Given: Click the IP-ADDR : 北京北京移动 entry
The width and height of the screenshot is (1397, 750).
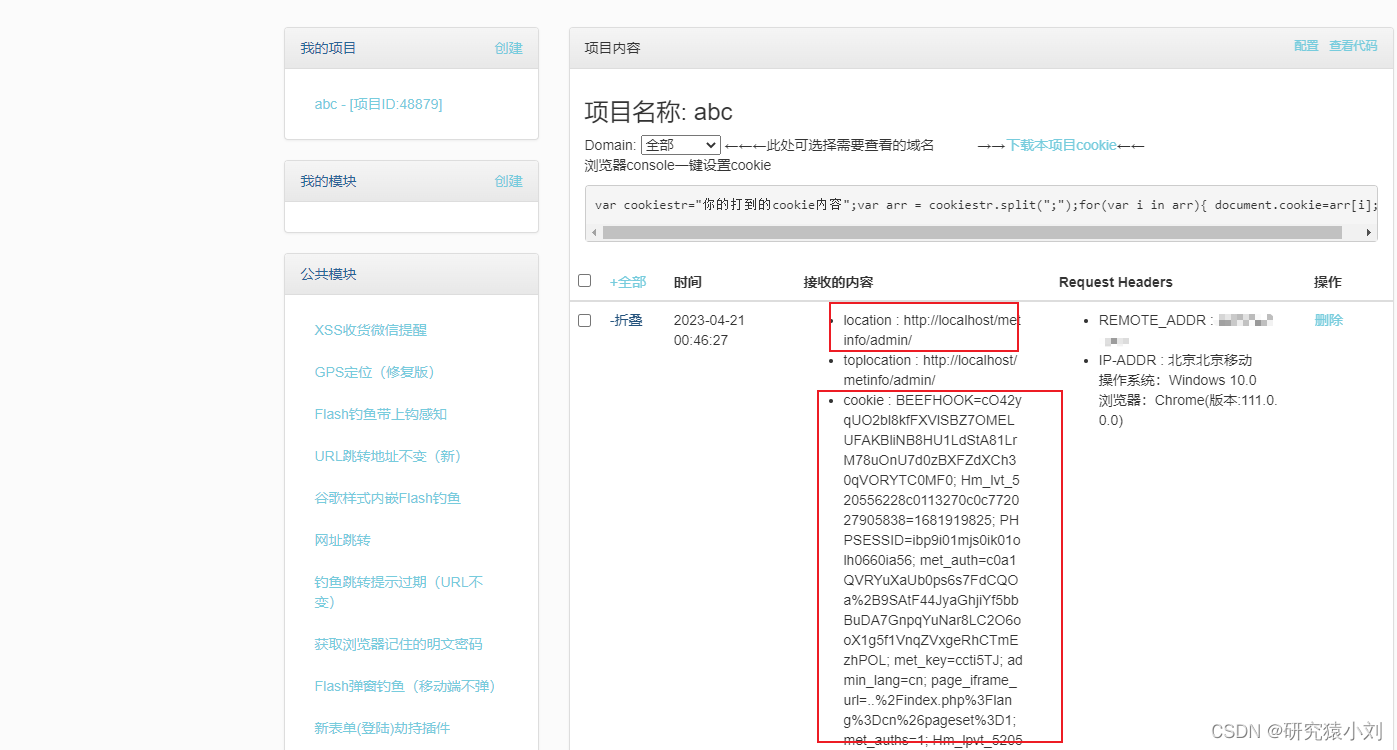Looking at the screenshot, I should pos(1175,360).
